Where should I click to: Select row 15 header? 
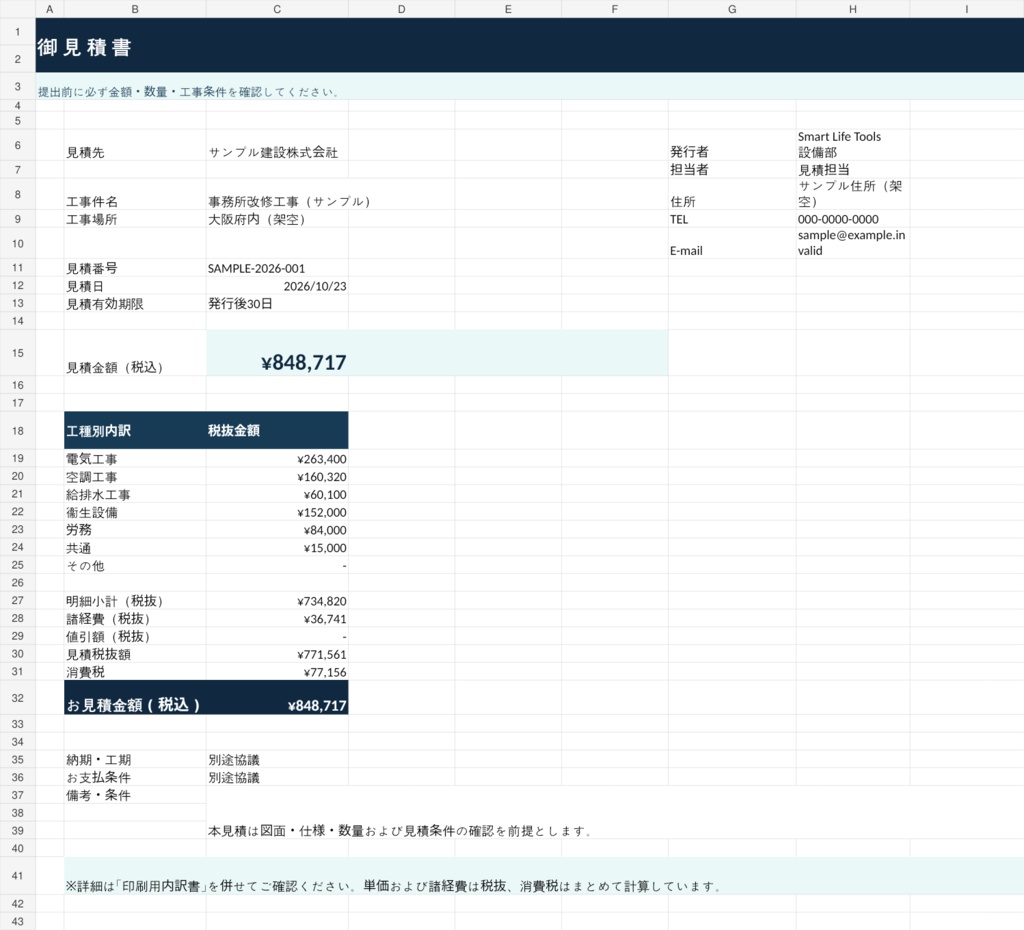tap(18, 353)
